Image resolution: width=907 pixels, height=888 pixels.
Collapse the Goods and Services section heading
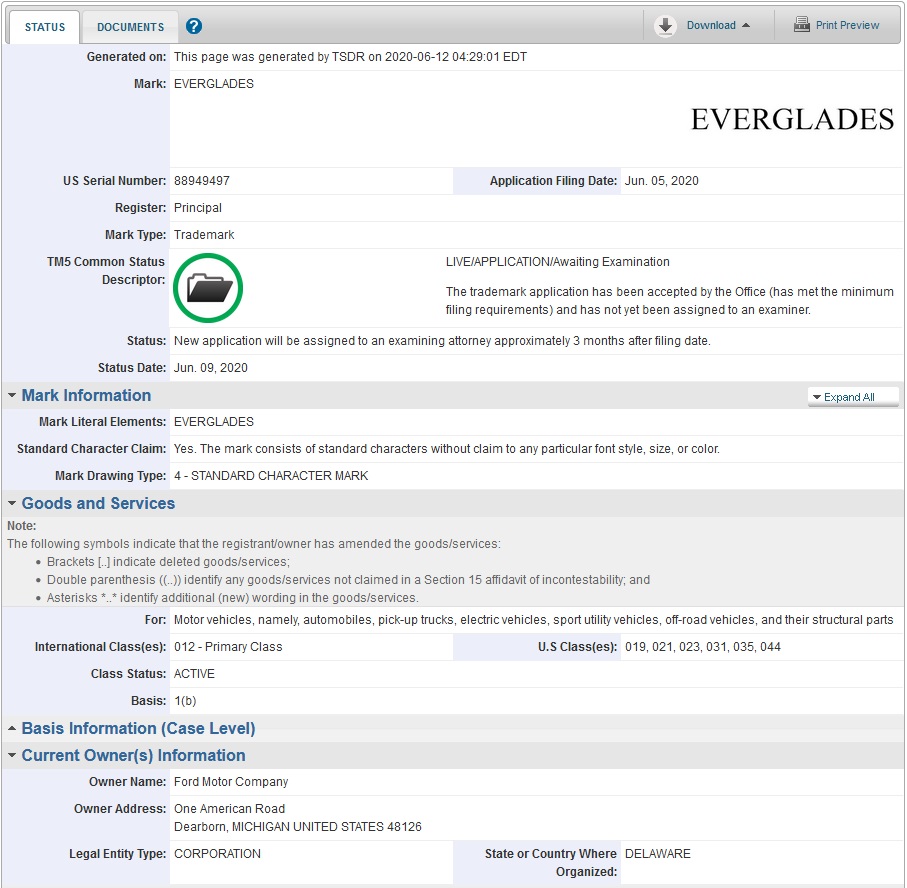pyautogui.click(x=98, y=504)
